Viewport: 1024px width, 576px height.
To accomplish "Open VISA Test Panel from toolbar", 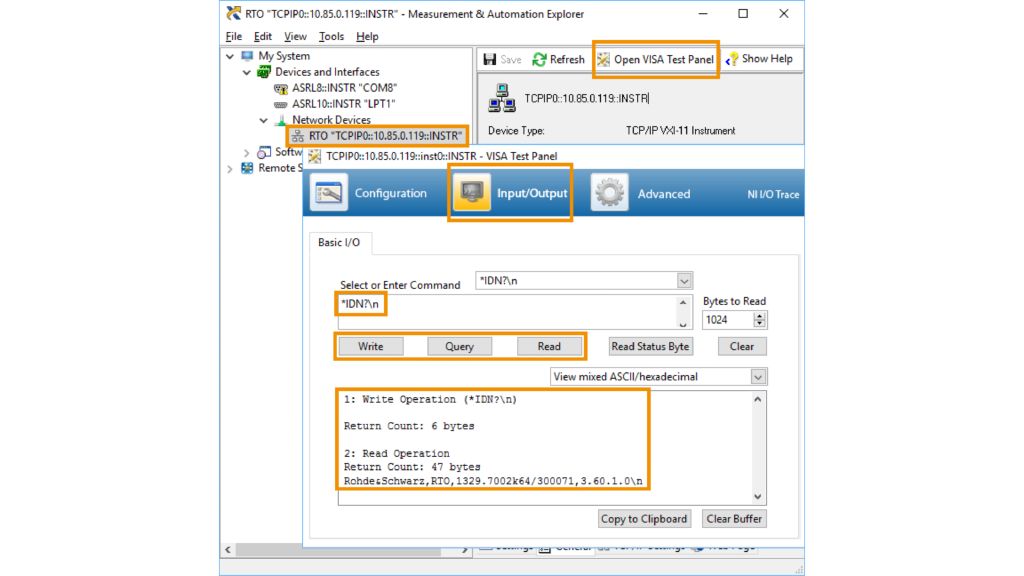I will tap(656, 59).
